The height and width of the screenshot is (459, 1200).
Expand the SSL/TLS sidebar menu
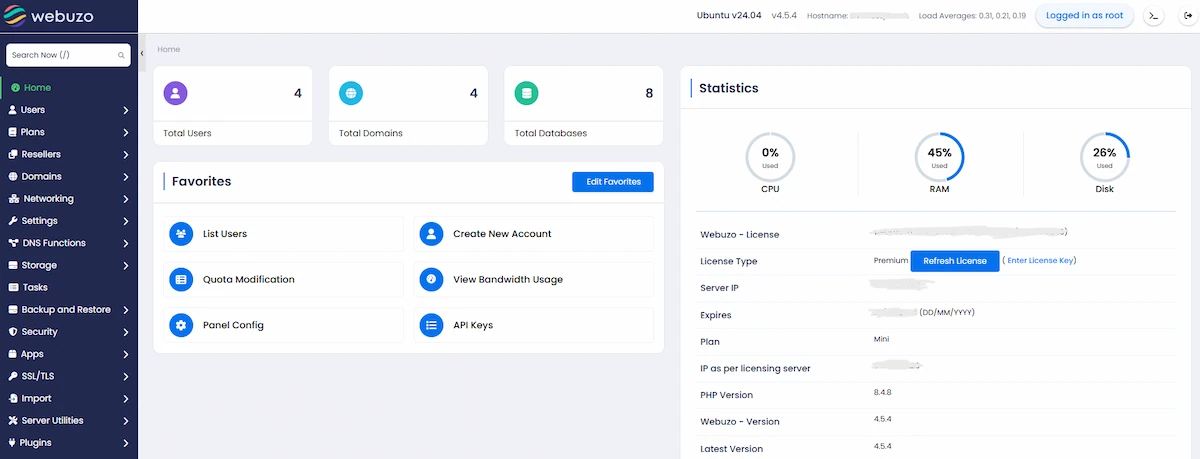(68, 376)
